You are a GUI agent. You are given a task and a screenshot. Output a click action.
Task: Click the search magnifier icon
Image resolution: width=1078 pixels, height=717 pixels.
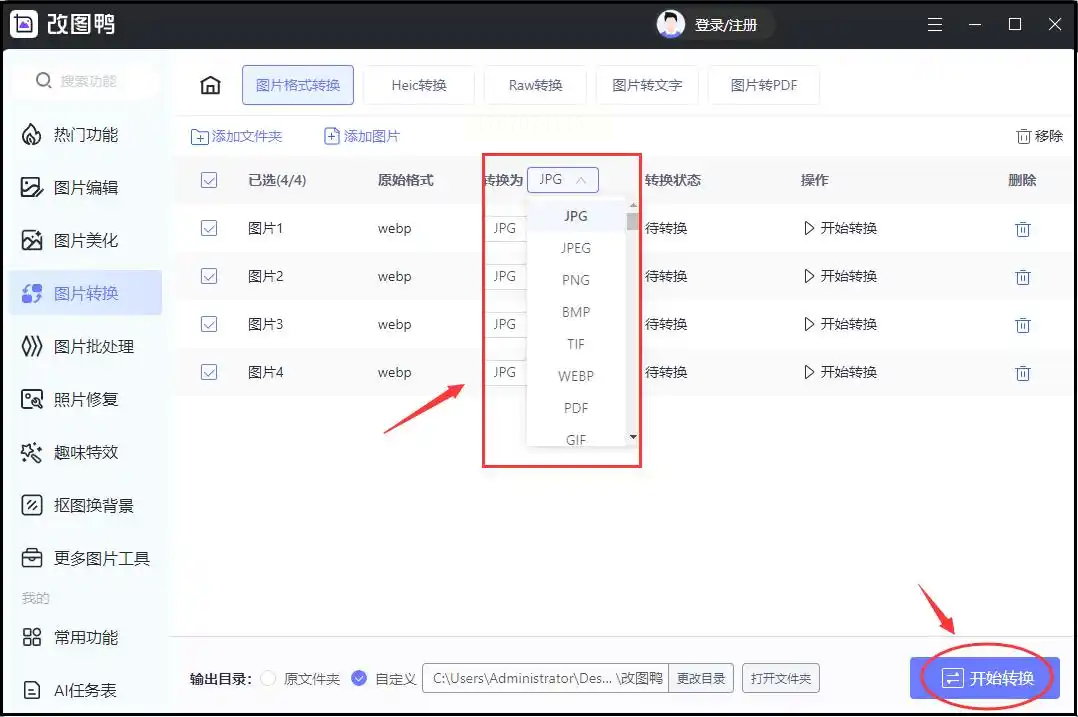click(x=43, y=80)
